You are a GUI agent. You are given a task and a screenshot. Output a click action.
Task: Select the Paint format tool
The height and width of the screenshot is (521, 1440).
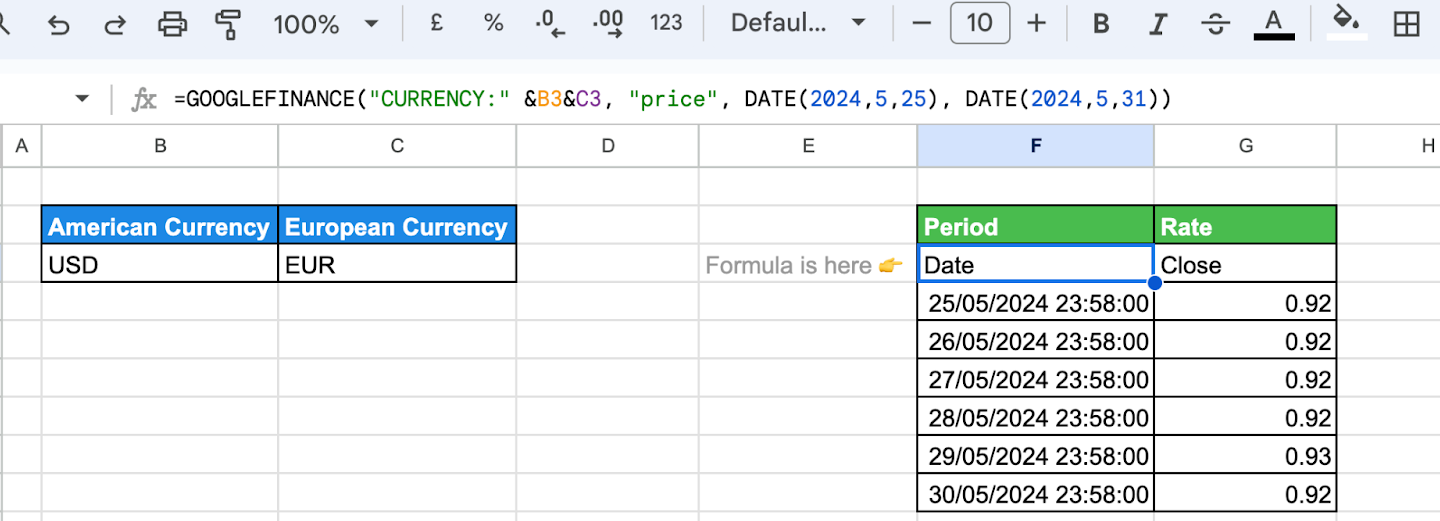coord(229,24)
